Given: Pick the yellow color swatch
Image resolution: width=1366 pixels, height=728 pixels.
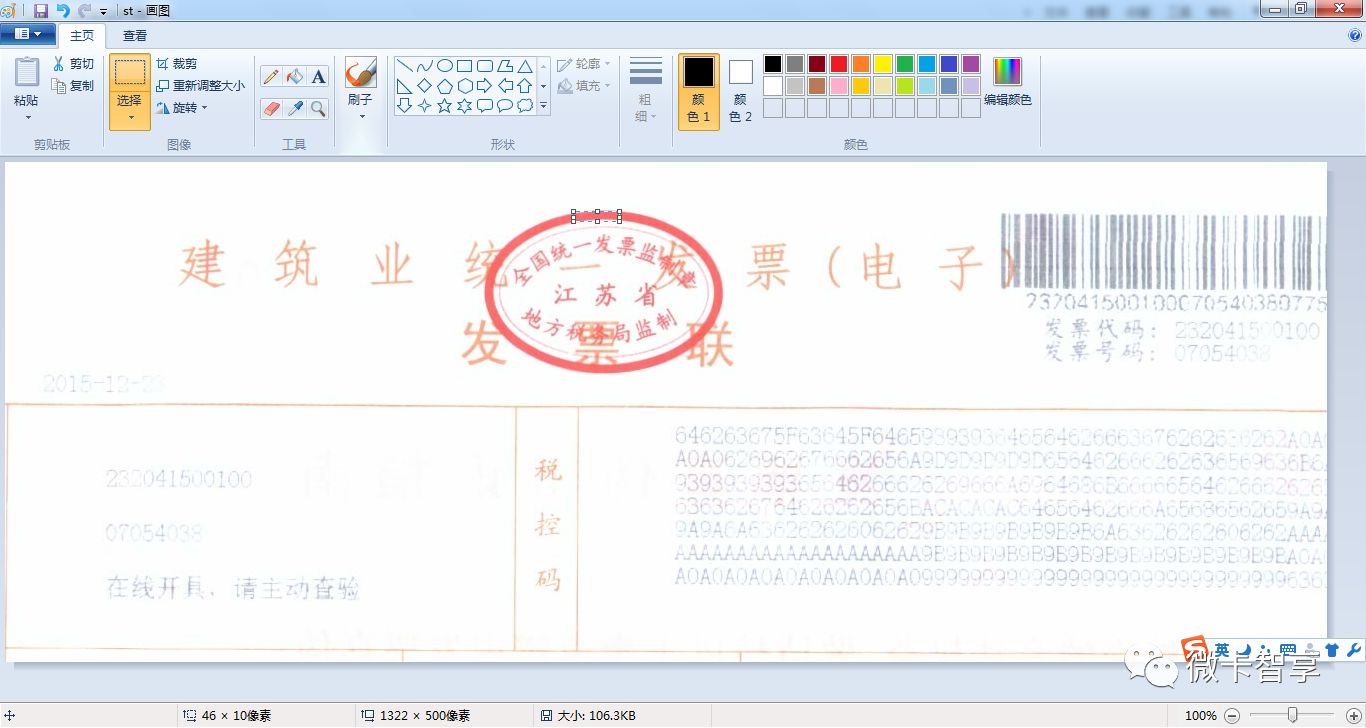Looking at the screenshot, I should (x=883, y=64).
